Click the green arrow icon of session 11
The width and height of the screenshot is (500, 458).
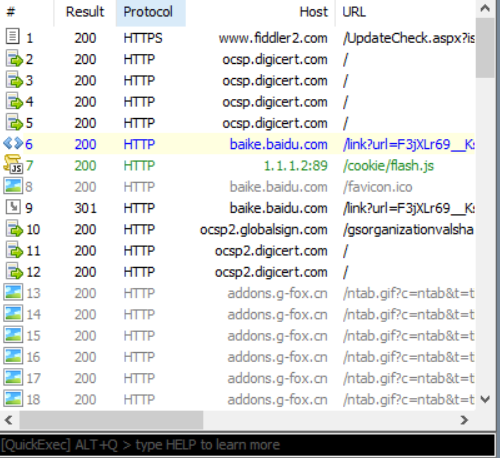click(x=14, y=250)
